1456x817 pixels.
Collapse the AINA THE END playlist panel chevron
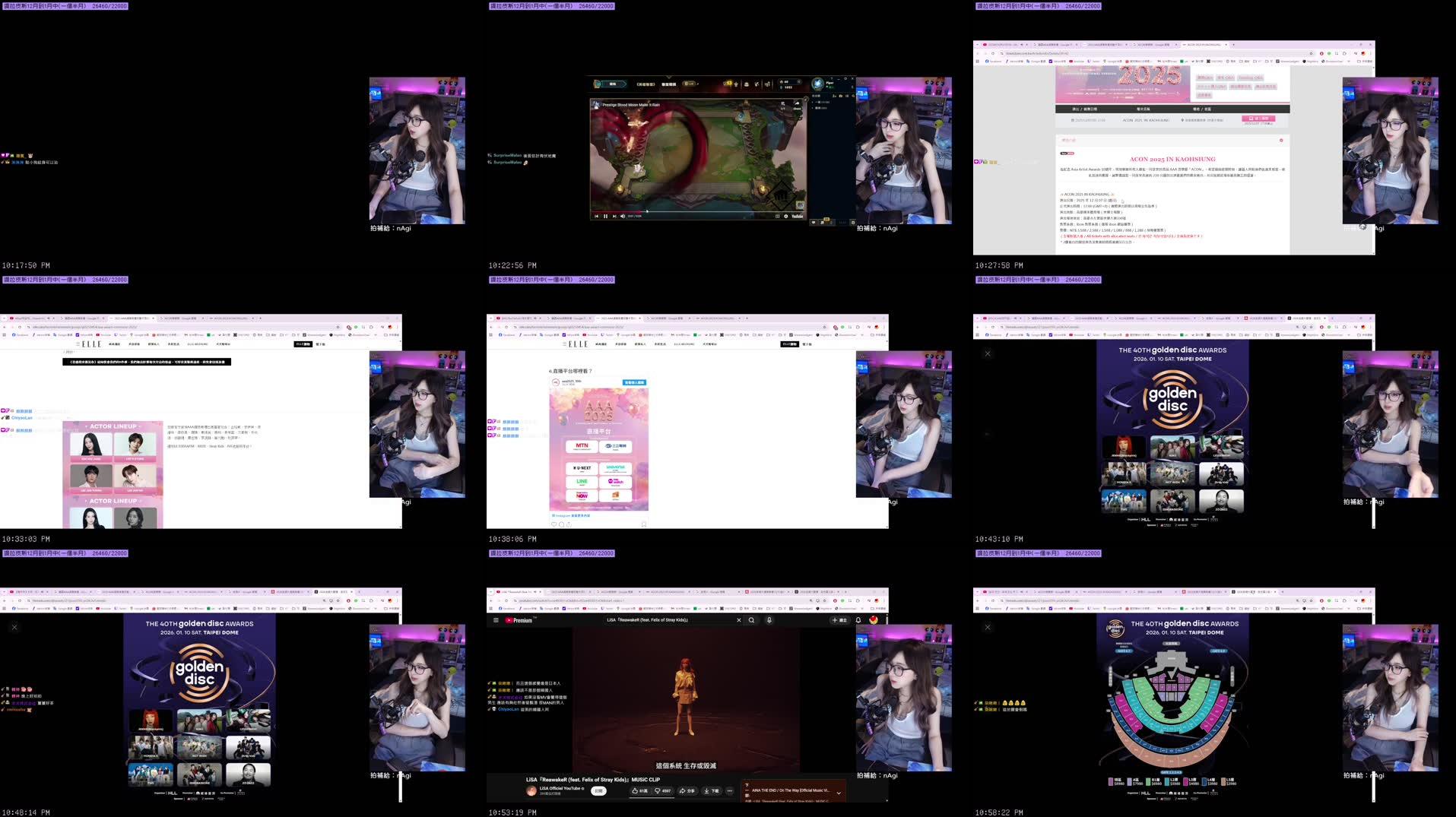[839, 792]
